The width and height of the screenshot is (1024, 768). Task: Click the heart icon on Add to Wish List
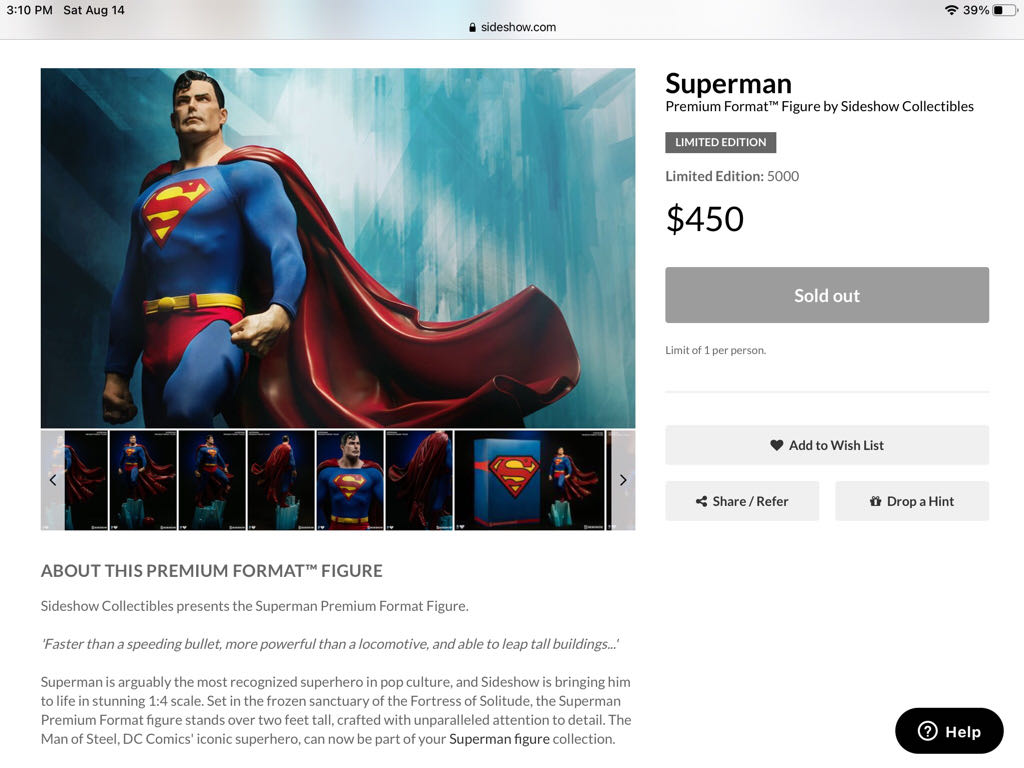tap(776, 445)
